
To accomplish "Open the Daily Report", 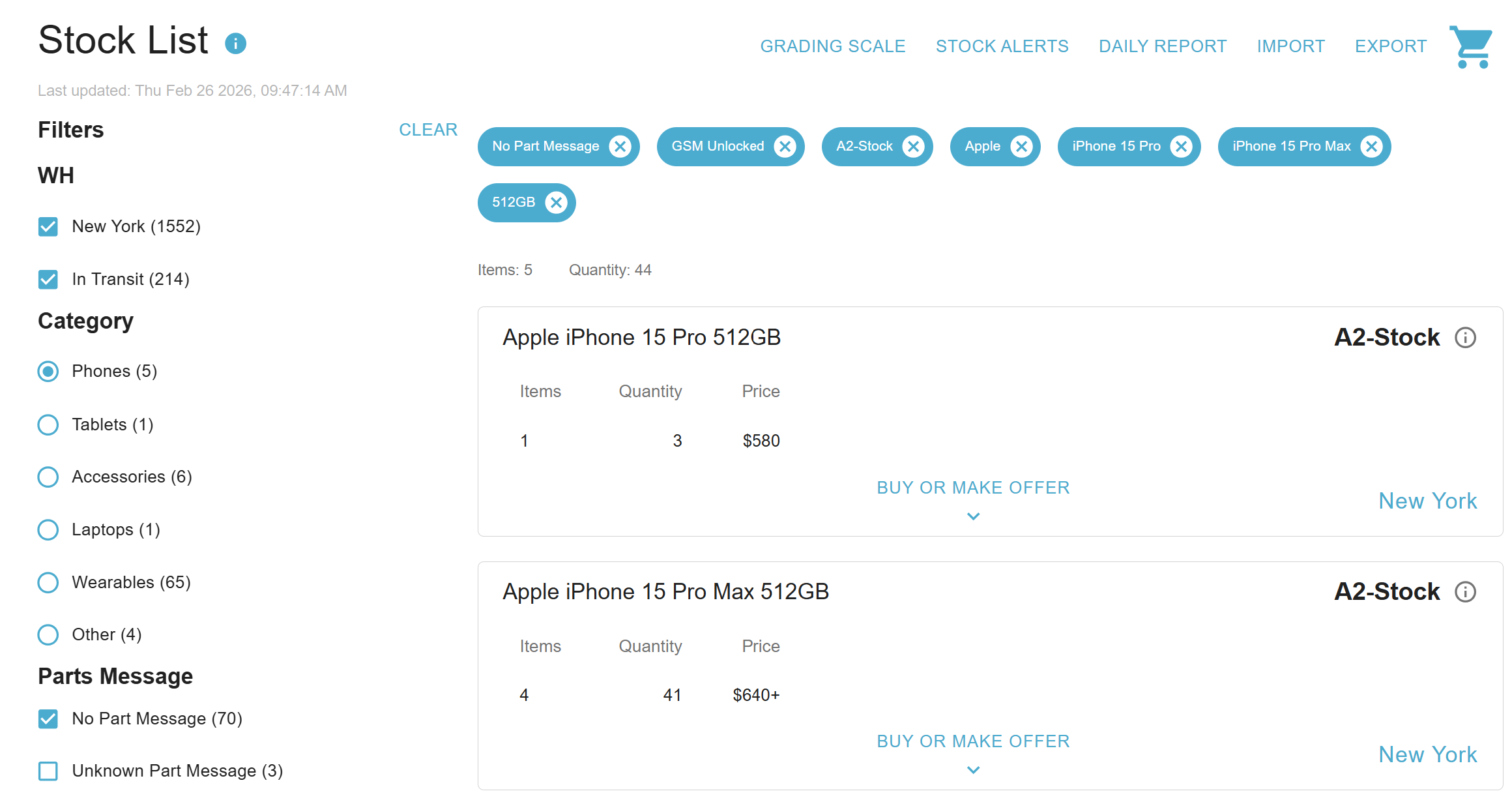I will click(1163, 46).
